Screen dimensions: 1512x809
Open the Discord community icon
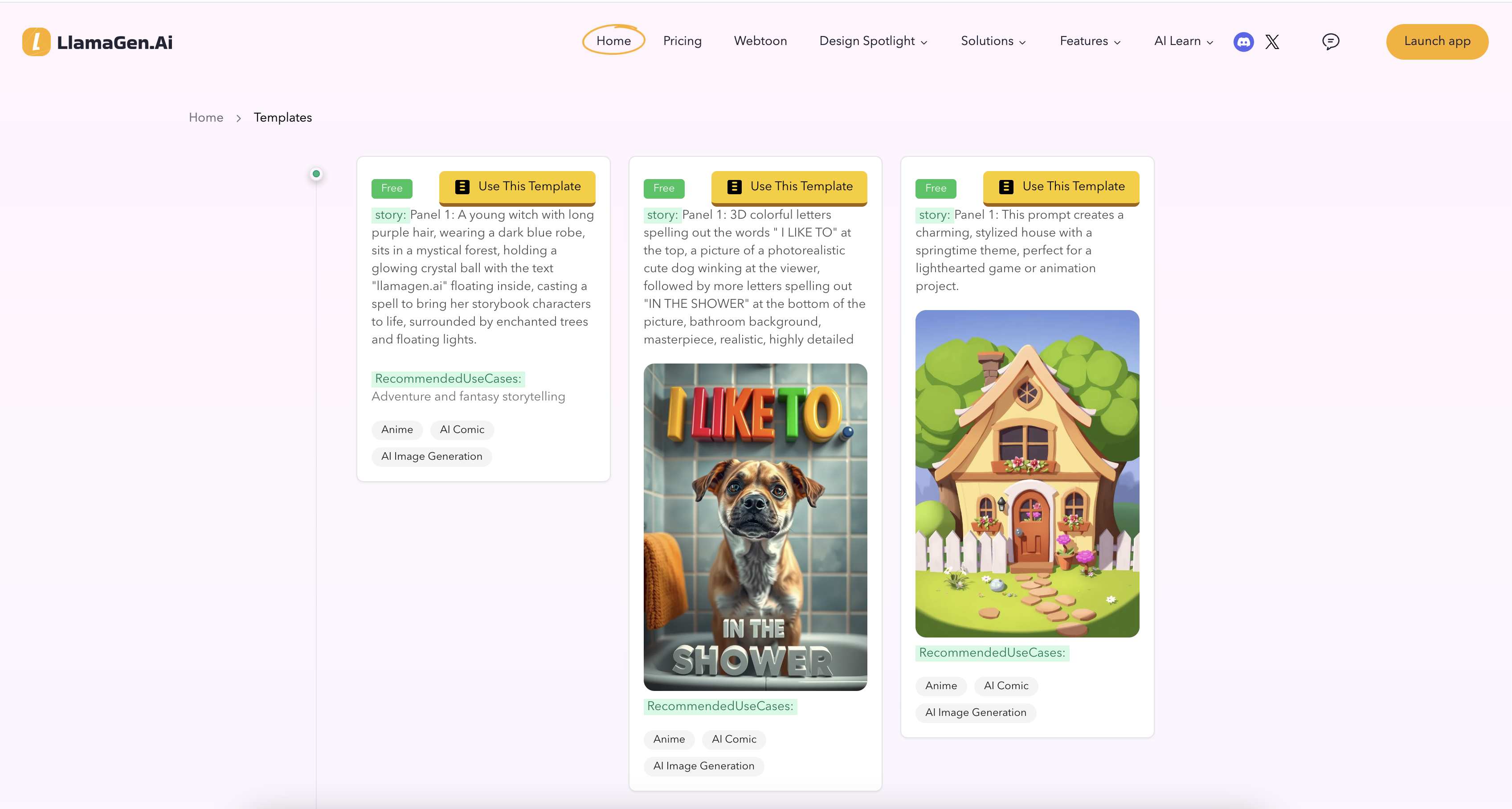pos(1243,42)
